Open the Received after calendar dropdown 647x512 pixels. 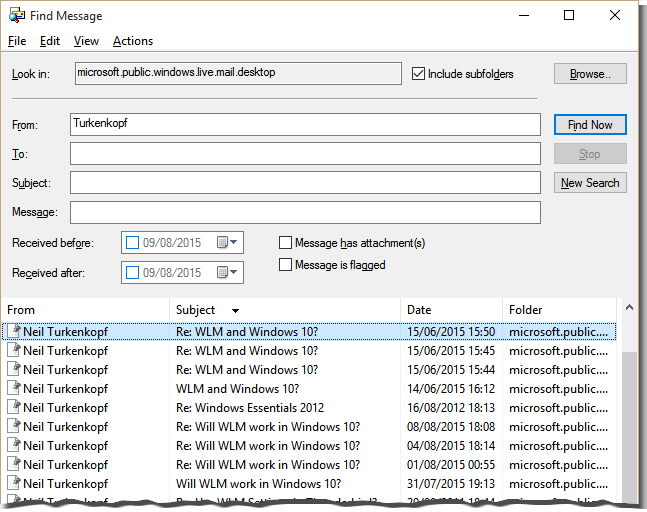pos(227,272)
